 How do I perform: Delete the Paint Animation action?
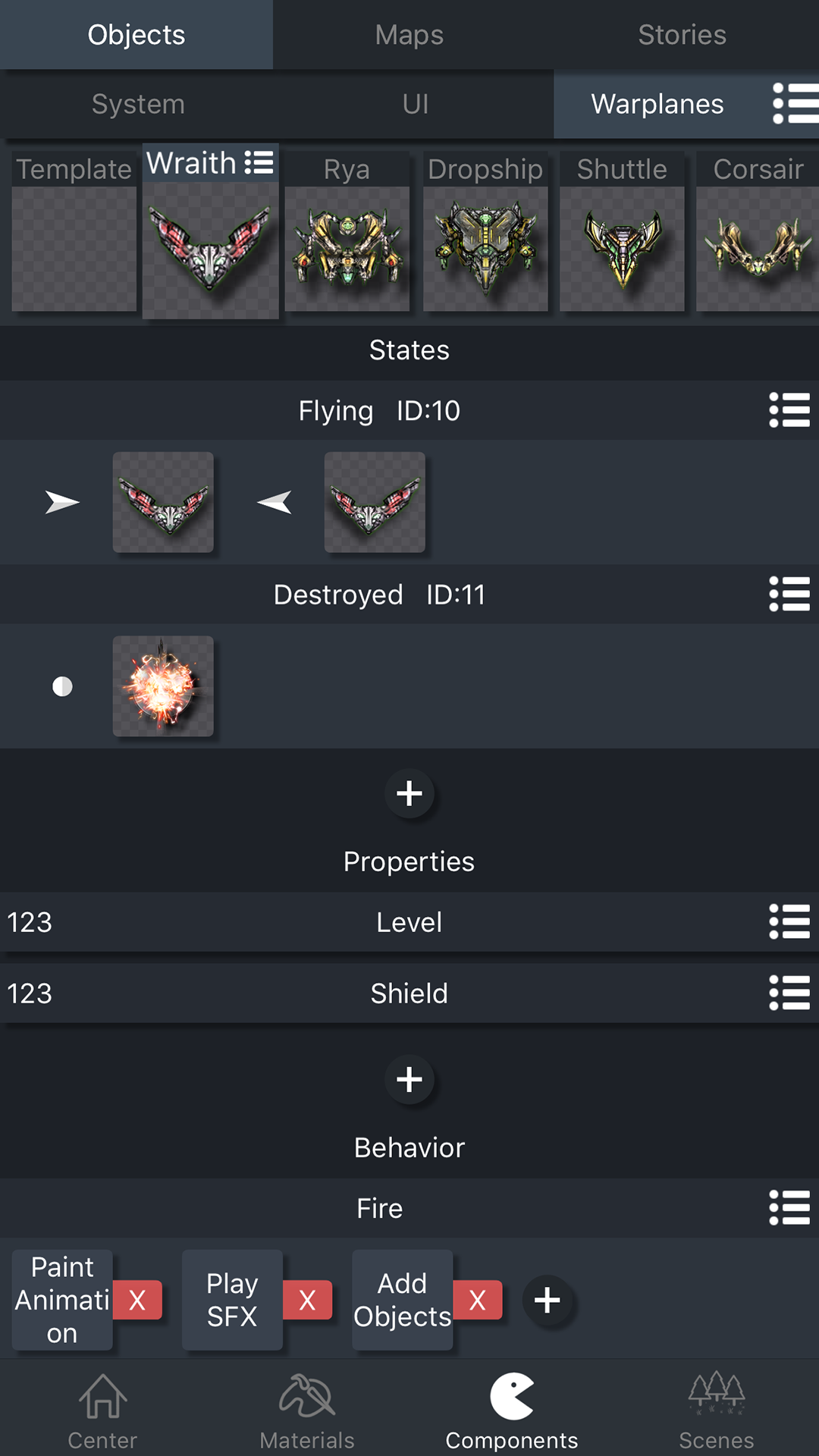point(137,1301)
